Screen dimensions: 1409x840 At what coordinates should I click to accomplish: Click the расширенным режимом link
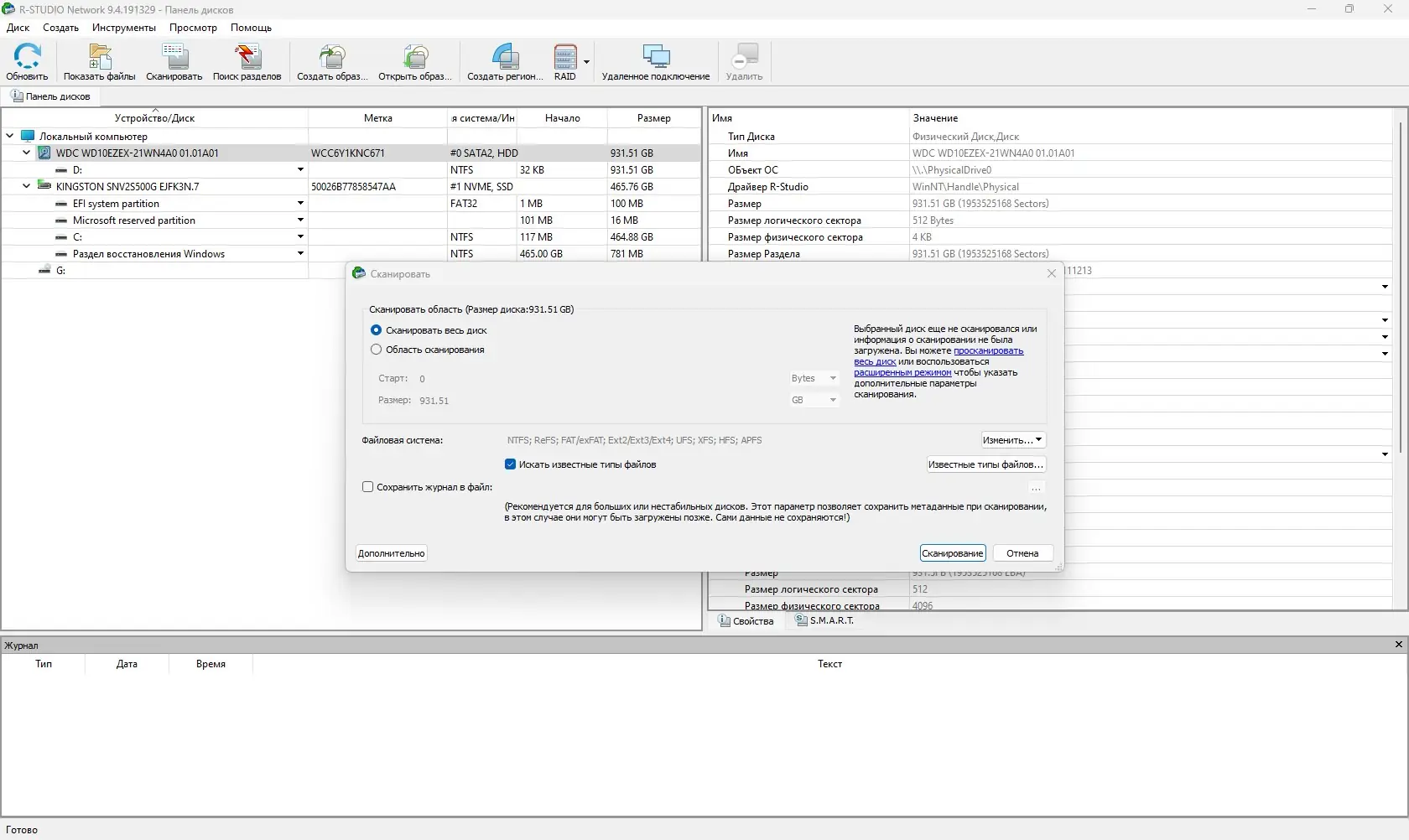(902, 372)
